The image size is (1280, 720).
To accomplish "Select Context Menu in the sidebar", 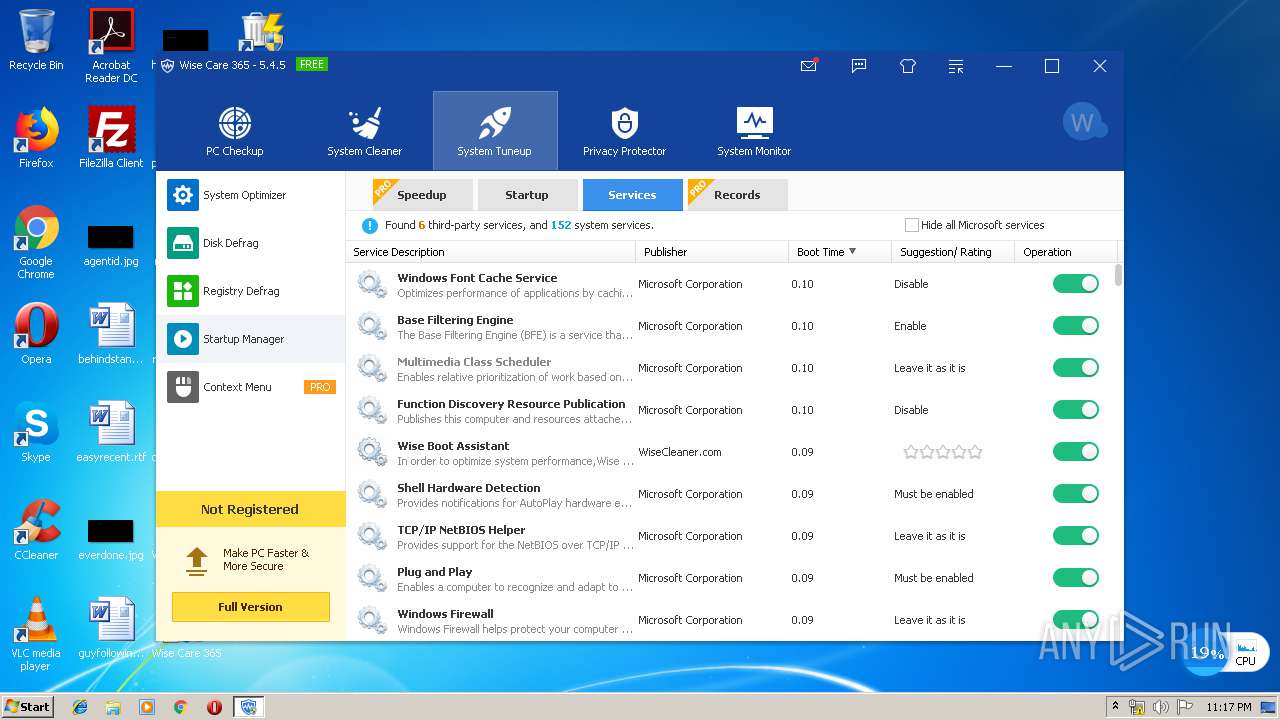I will pyautogui.click(x=250, y=387).
